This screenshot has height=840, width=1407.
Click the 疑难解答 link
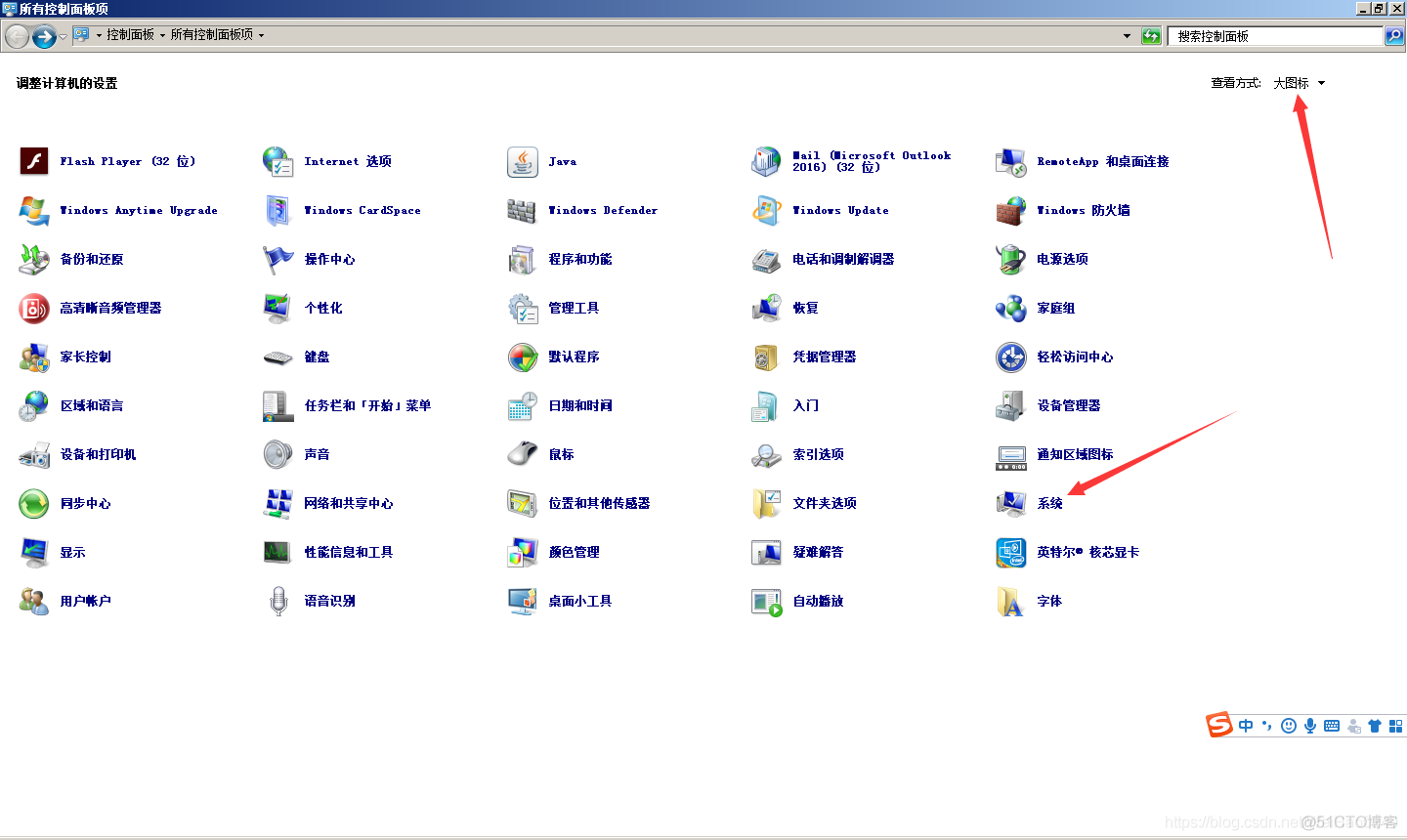819,552
